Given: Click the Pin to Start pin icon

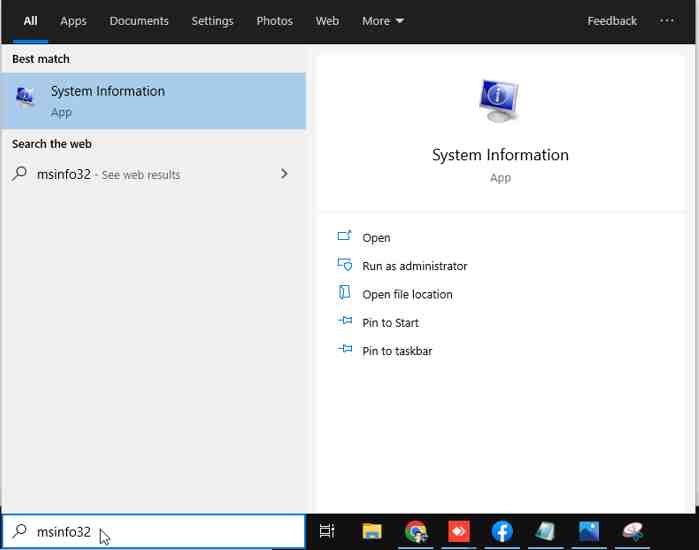Looking at the screenshot, I should 345,320.
